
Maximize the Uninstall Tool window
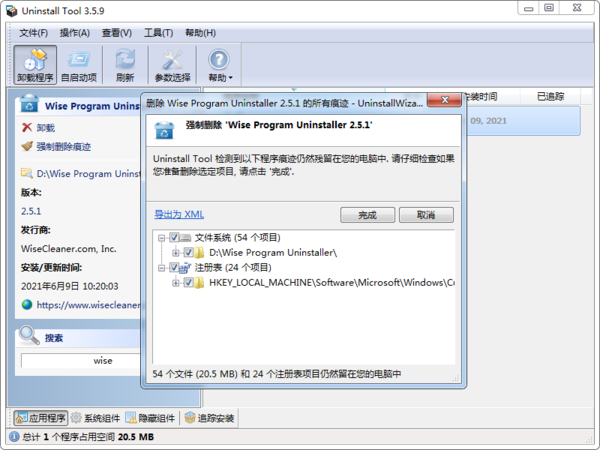pos(549,8)
